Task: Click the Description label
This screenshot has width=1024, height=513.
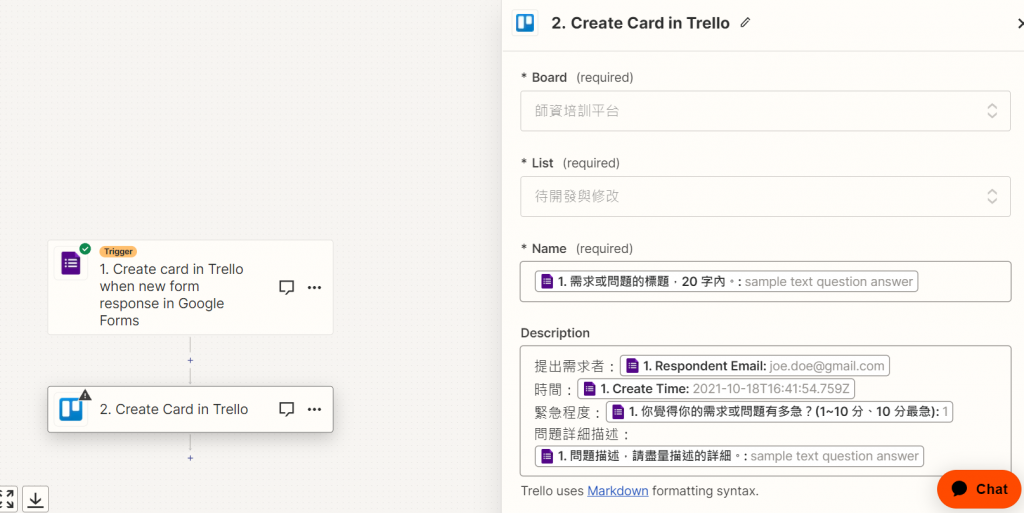Action: (555, 333)
